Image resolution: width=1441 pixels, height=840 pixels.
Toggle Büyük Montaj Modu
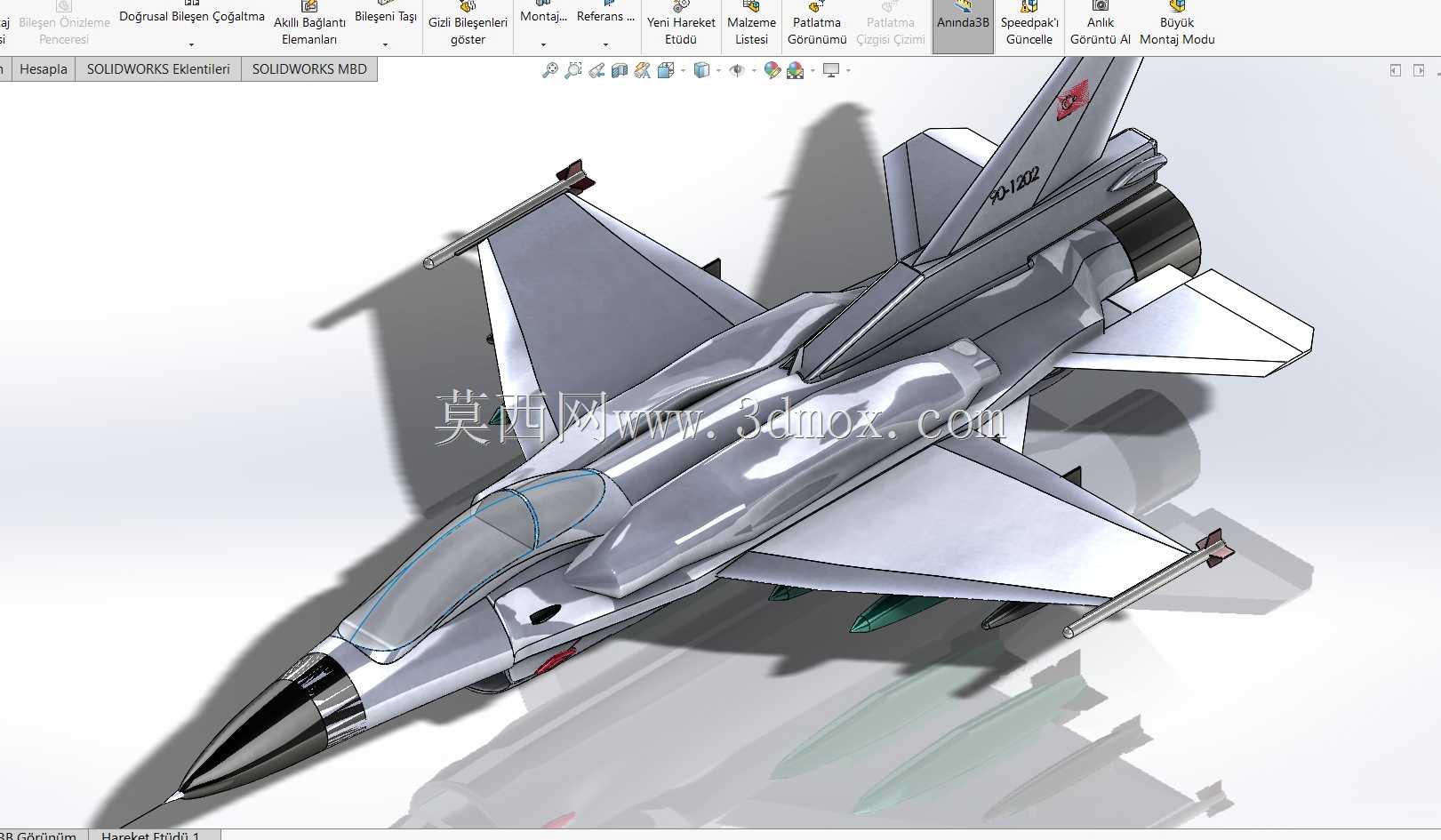(x=1177, y=25)
